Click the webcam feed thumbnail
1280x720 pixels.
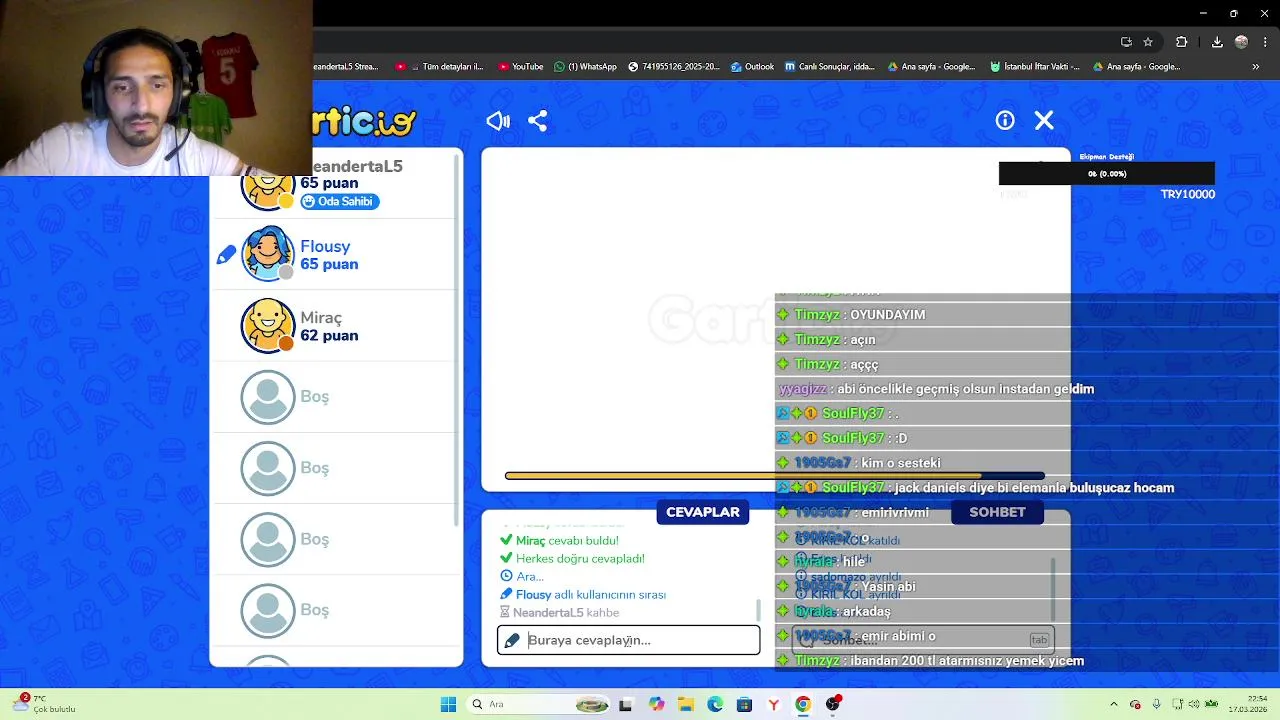point(156,88)
